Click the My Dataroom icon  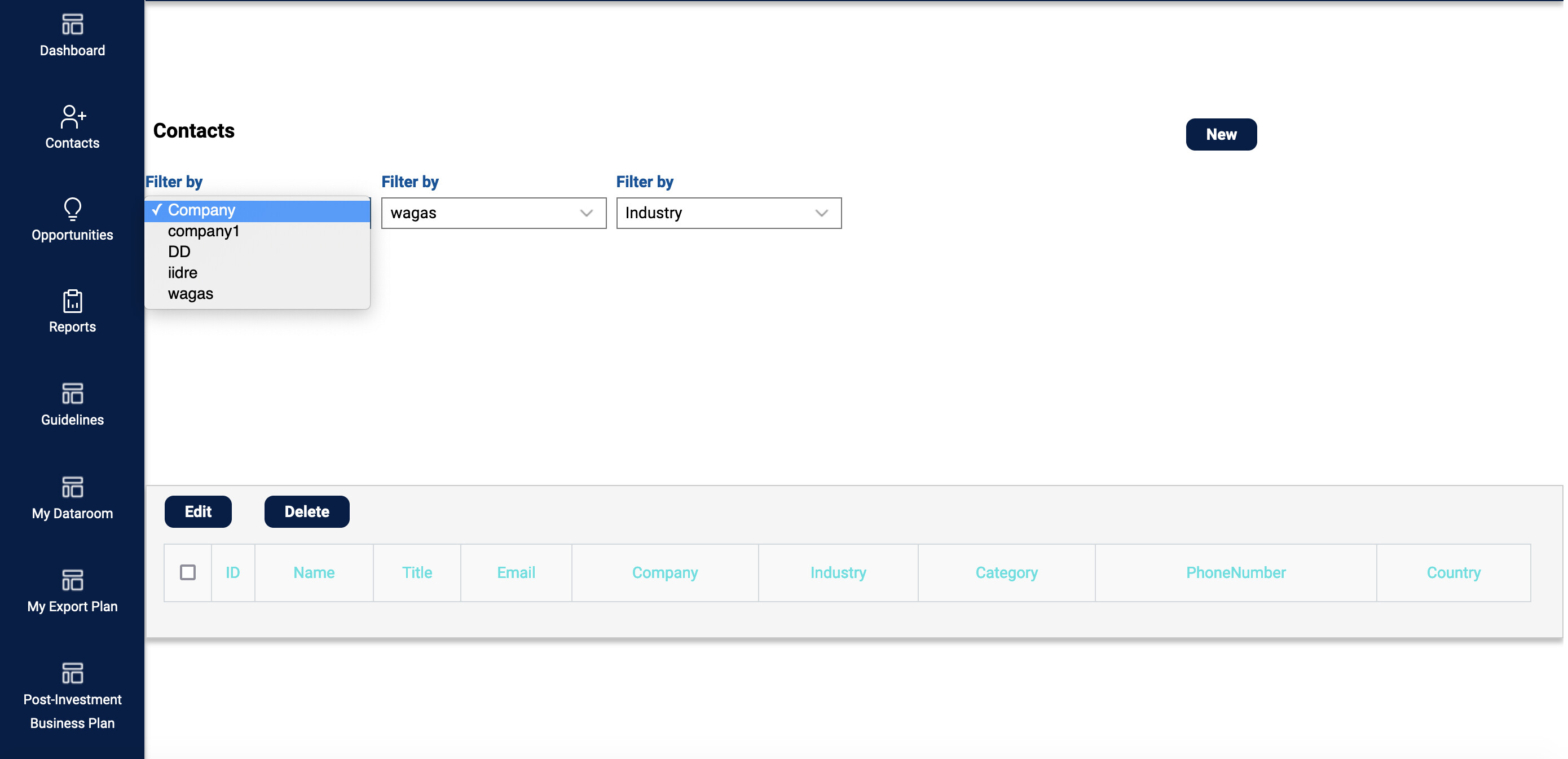coord(72,487)
